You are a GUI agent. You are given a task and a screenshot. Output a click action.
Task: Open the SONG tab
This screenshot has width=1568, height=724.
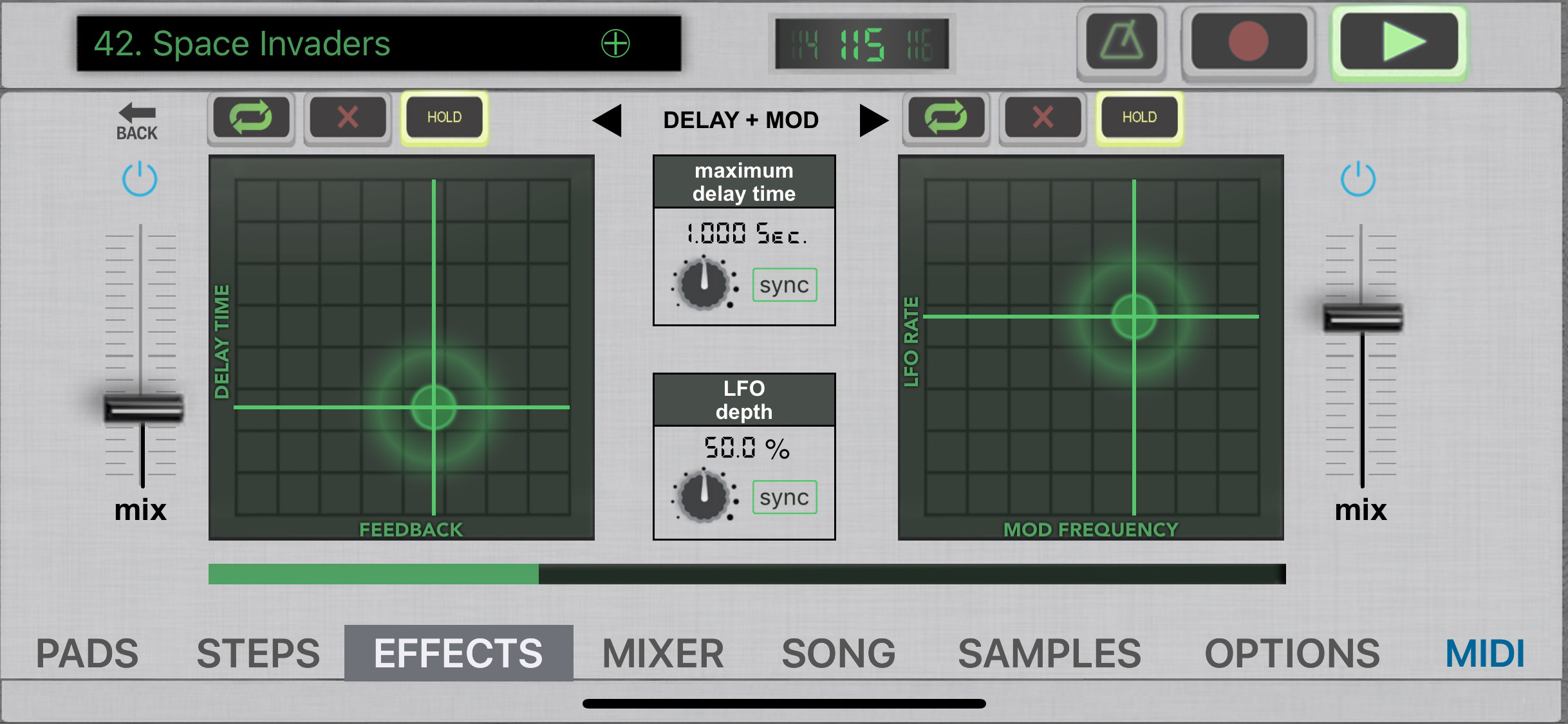pos(839,654)
